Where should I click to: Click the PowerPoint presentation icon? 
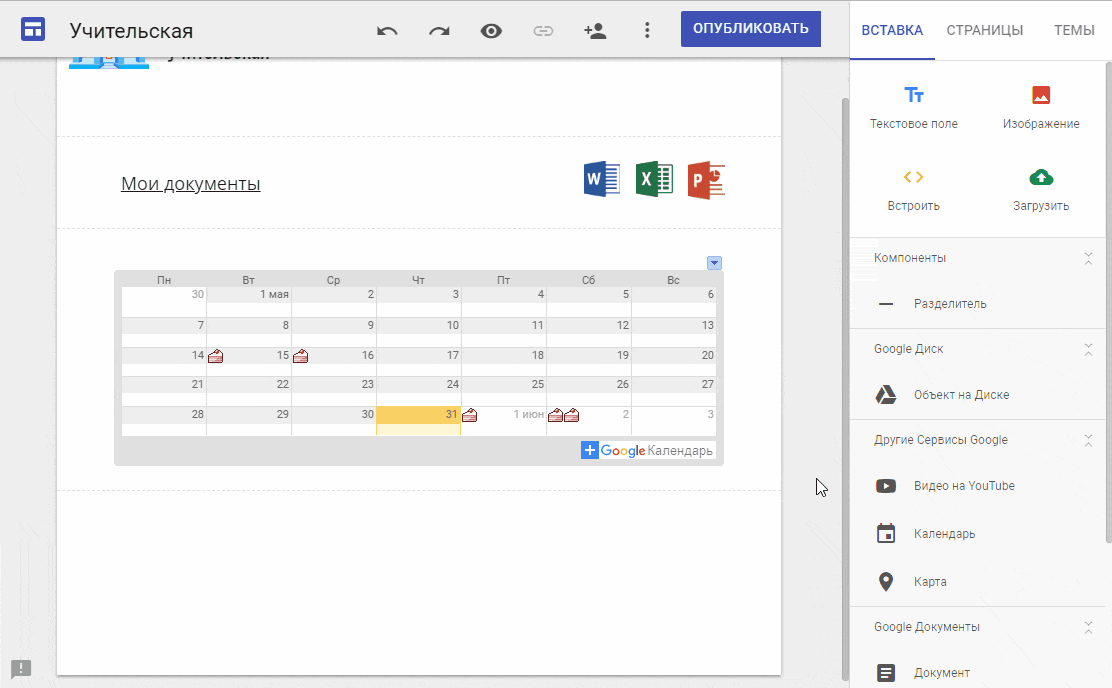pos(706,180)
